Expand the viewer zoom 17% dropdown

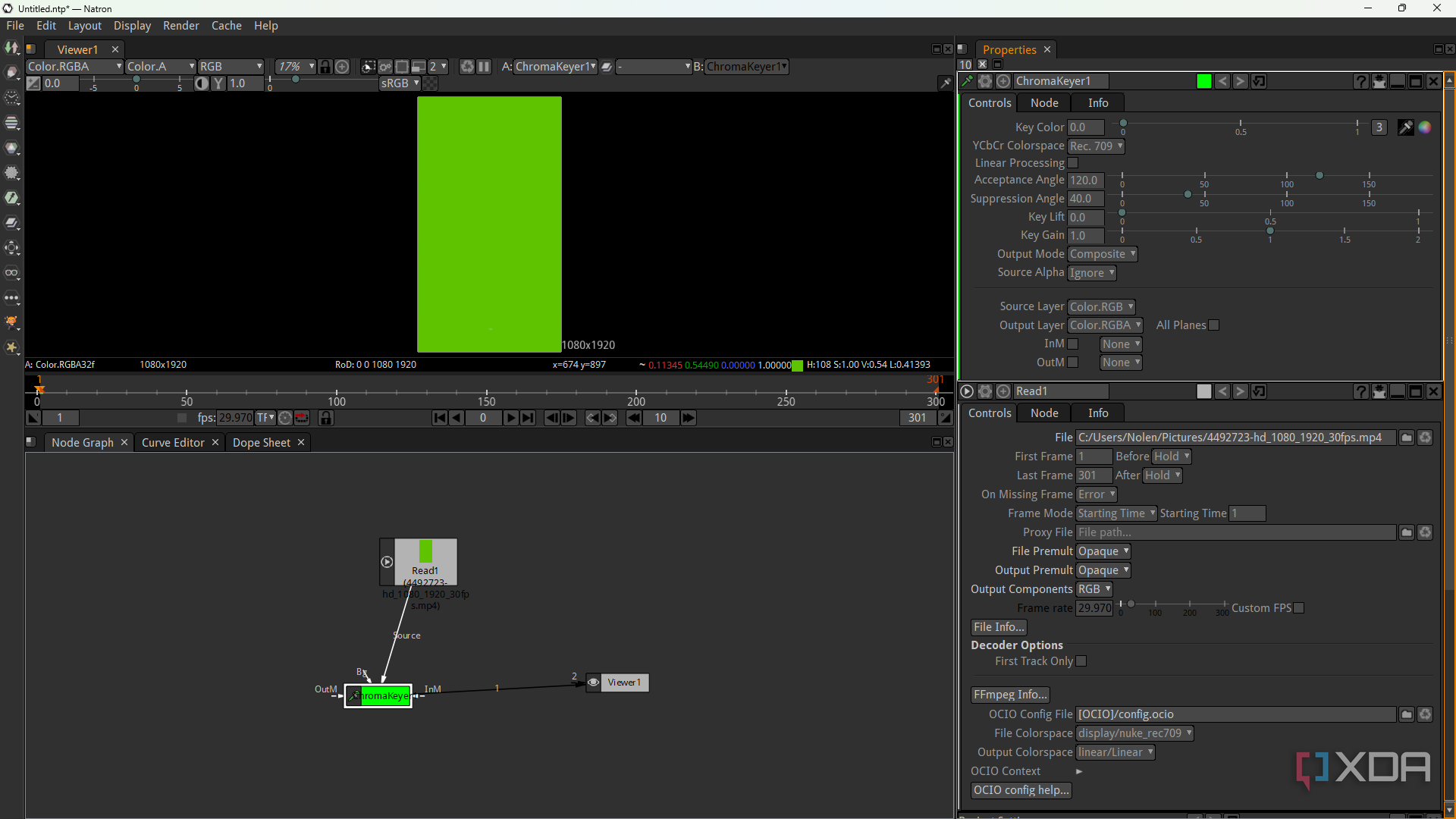(295, 67)
